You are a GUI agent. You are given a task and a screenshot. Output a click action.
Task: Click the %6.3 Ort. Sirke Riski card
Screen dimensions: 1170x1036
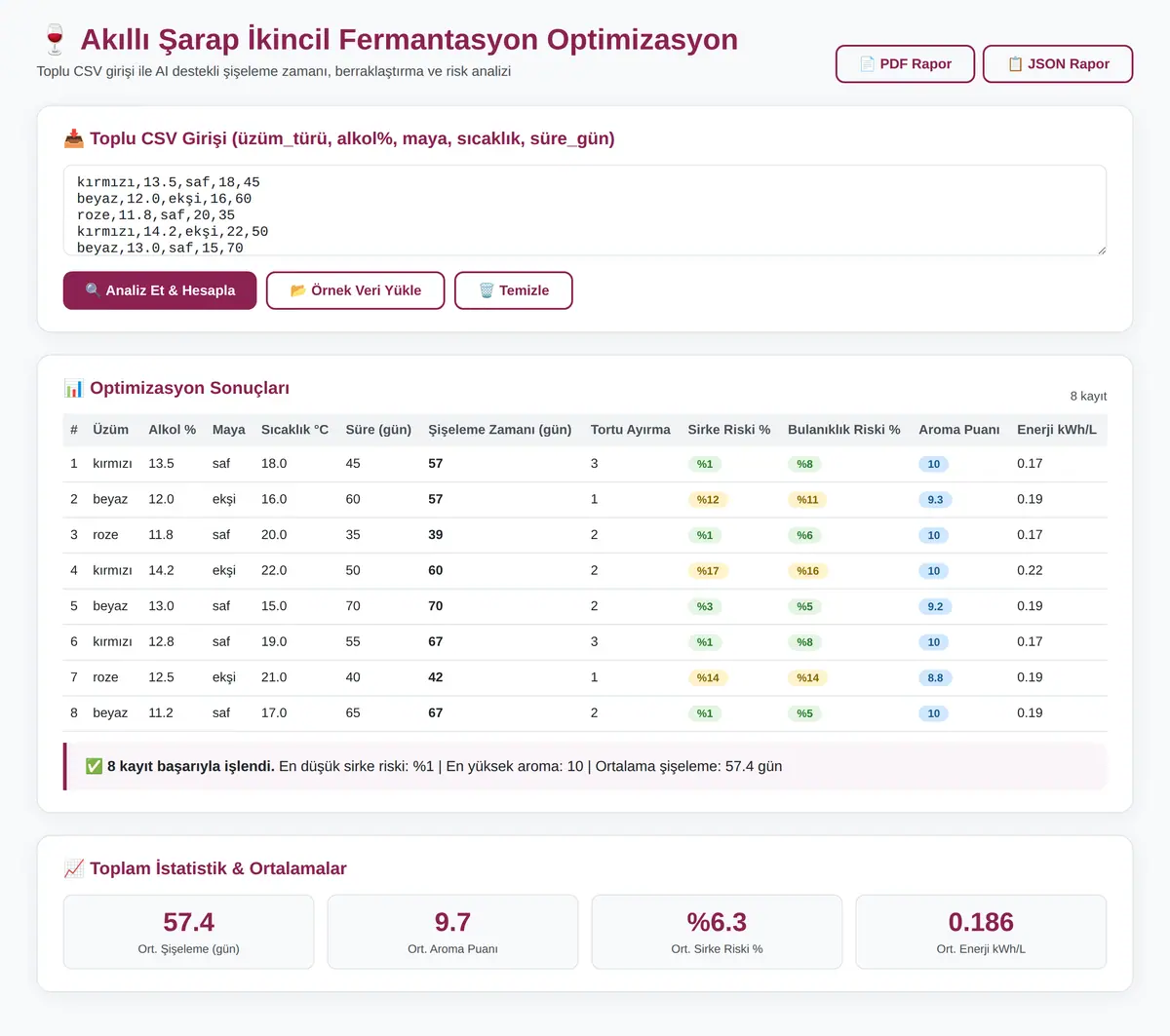(x=717, y=932)
